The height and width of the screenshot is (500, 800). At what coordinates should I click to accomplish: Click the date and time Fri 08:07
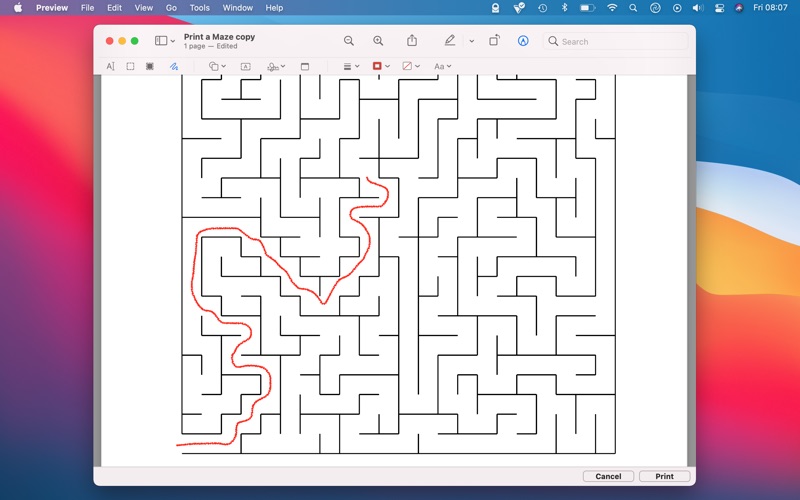click(770, 8)
